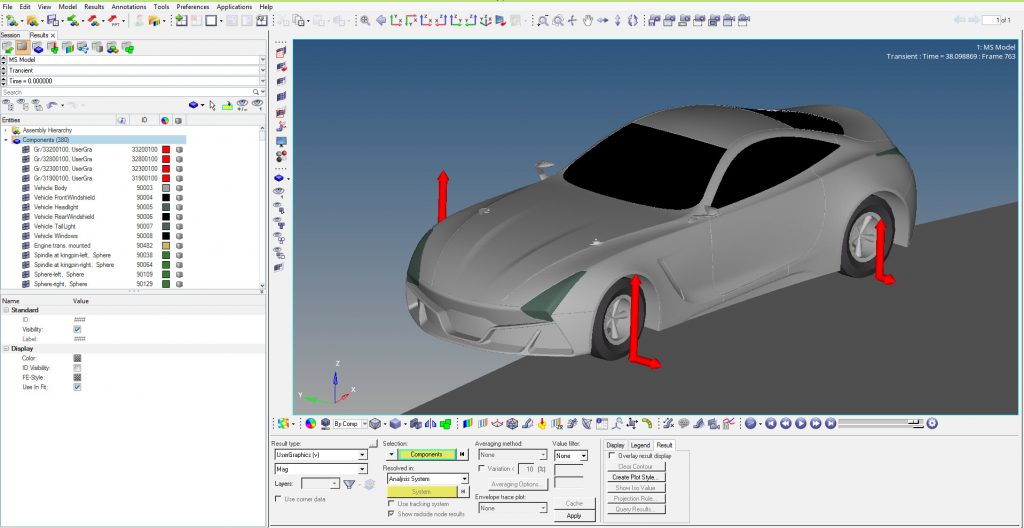Uncheck the Visibility checkbox in properties

[x=77, y=328]
